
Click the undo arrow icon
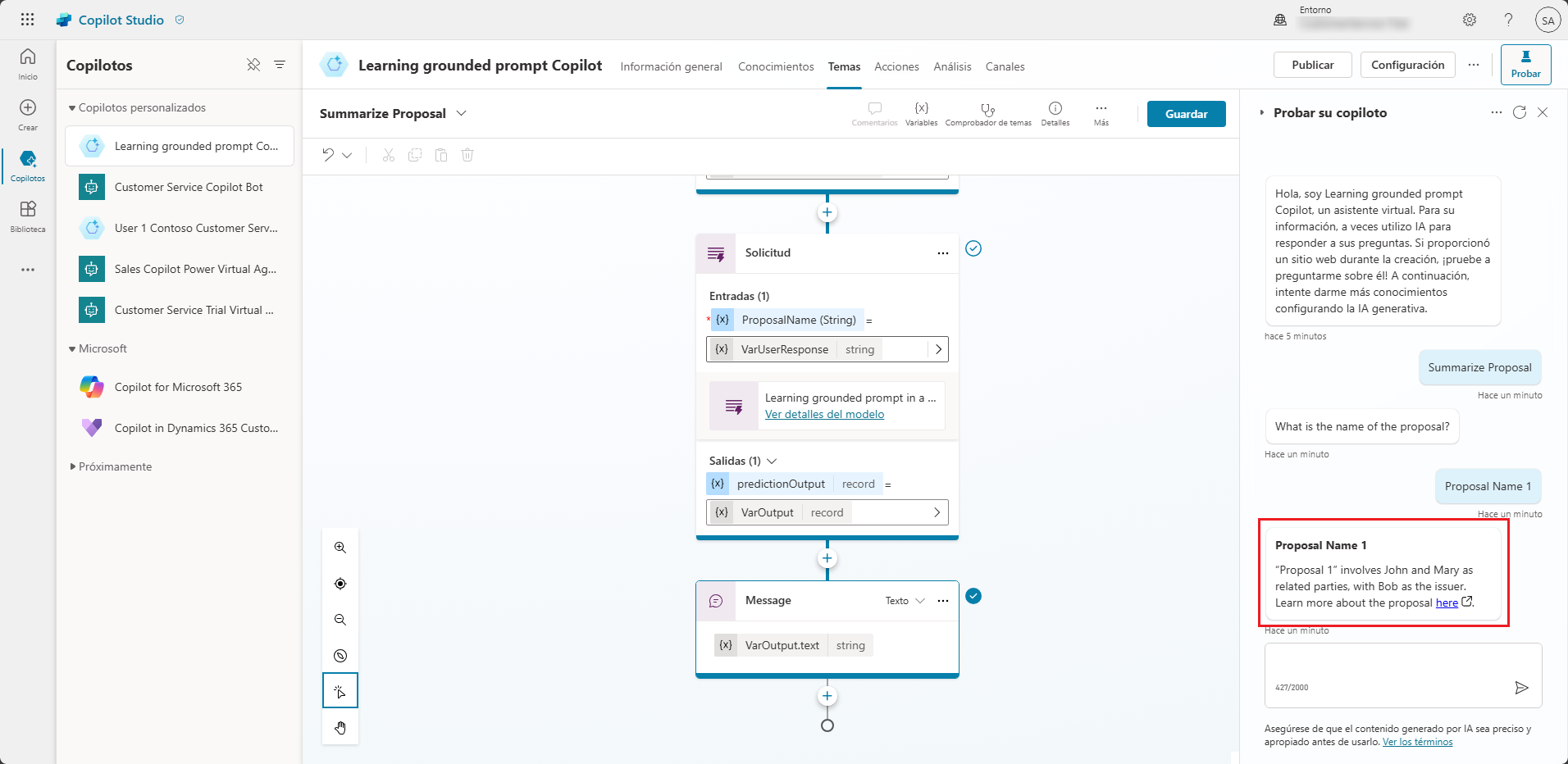[328, 155]
